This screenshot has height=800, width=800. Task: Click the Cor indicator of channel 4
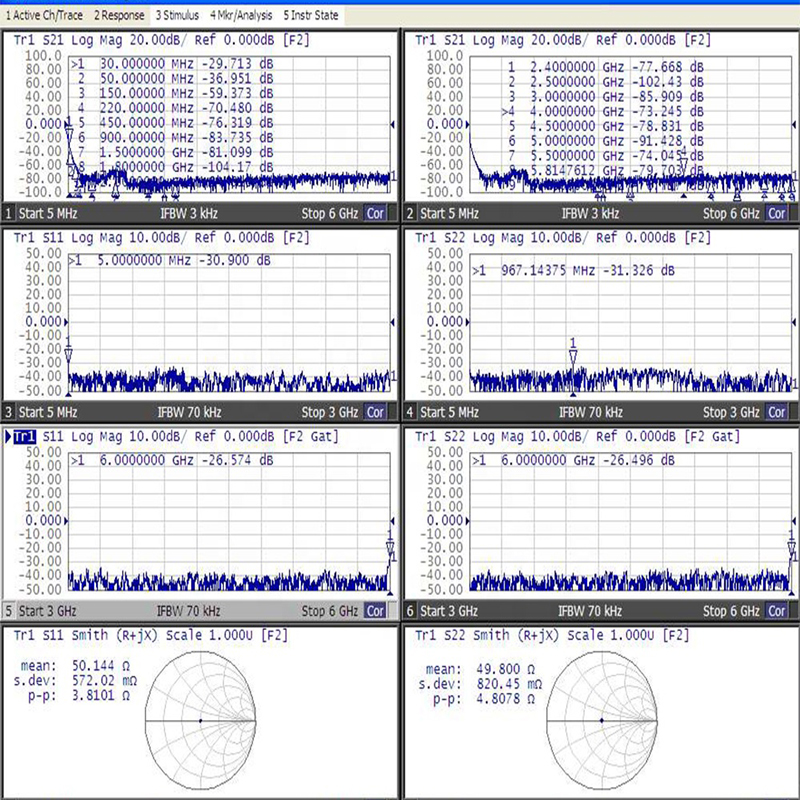coord(777,412)
